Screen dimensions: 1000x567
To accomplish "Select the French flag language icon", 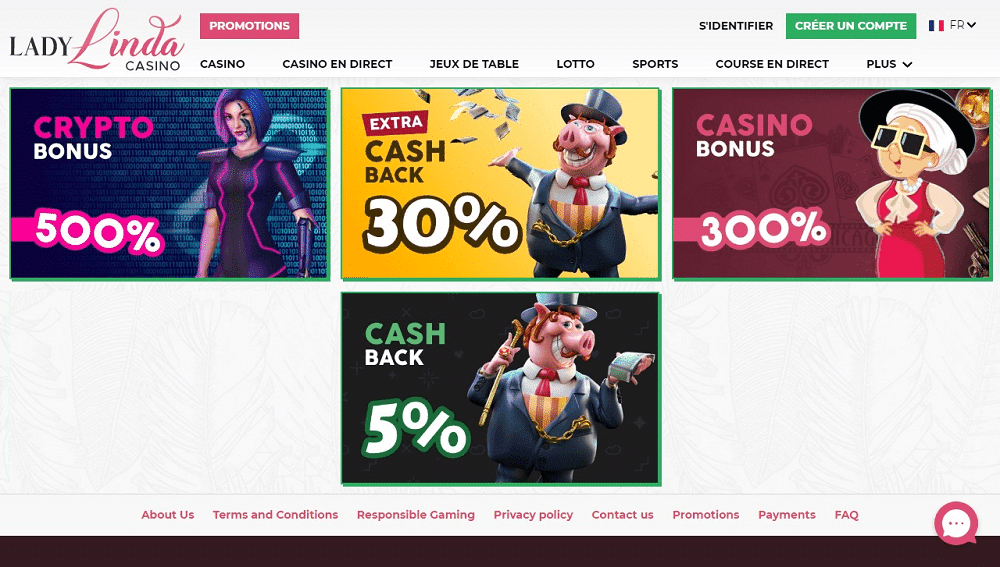I will click(x=936, y=26).
